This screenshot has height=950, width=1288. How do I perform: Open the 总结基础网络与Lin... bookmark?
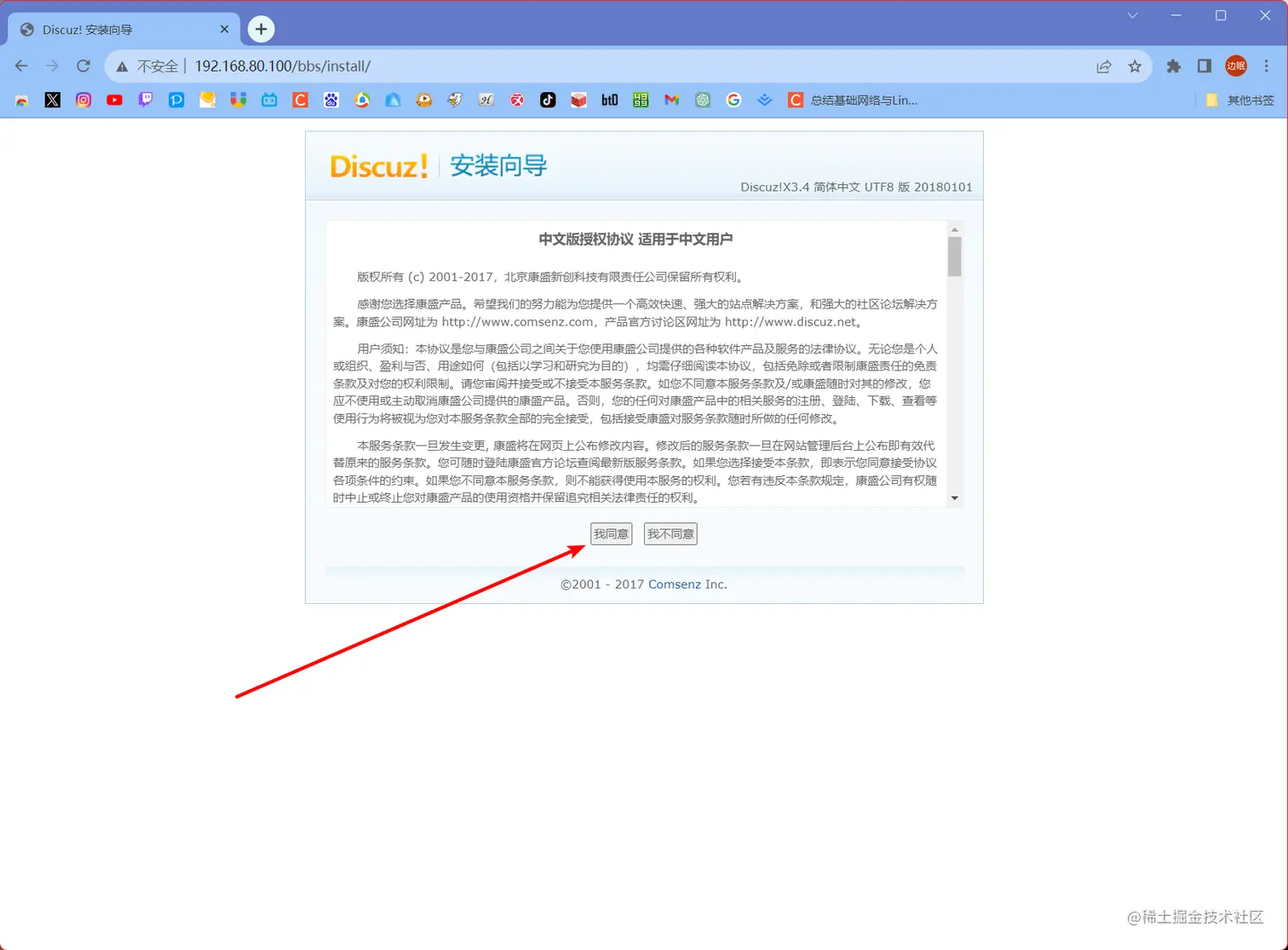coord(853,100)
